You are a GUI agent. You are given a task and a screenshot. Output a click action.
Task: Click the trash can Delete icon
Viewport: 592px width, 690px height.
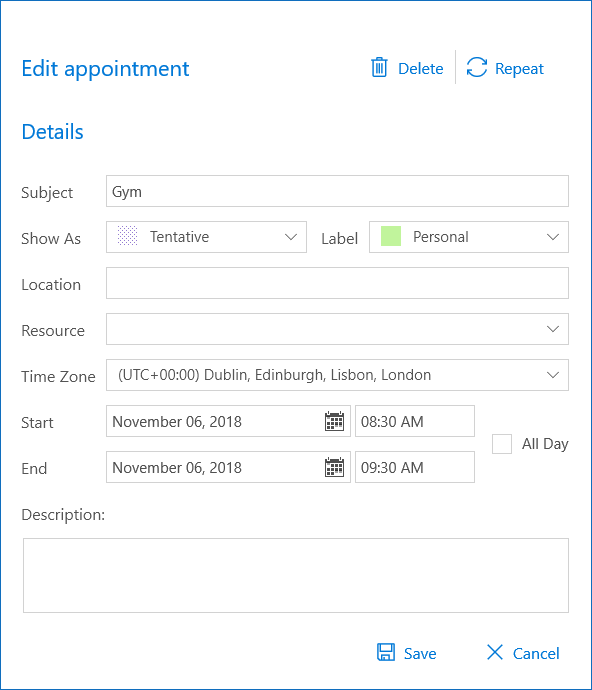point(379,67)
